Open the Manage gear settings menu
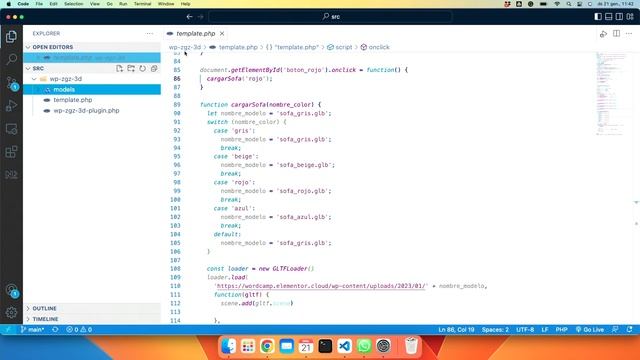The height and width of the screenshot is (360, 640). coord(11,313)
